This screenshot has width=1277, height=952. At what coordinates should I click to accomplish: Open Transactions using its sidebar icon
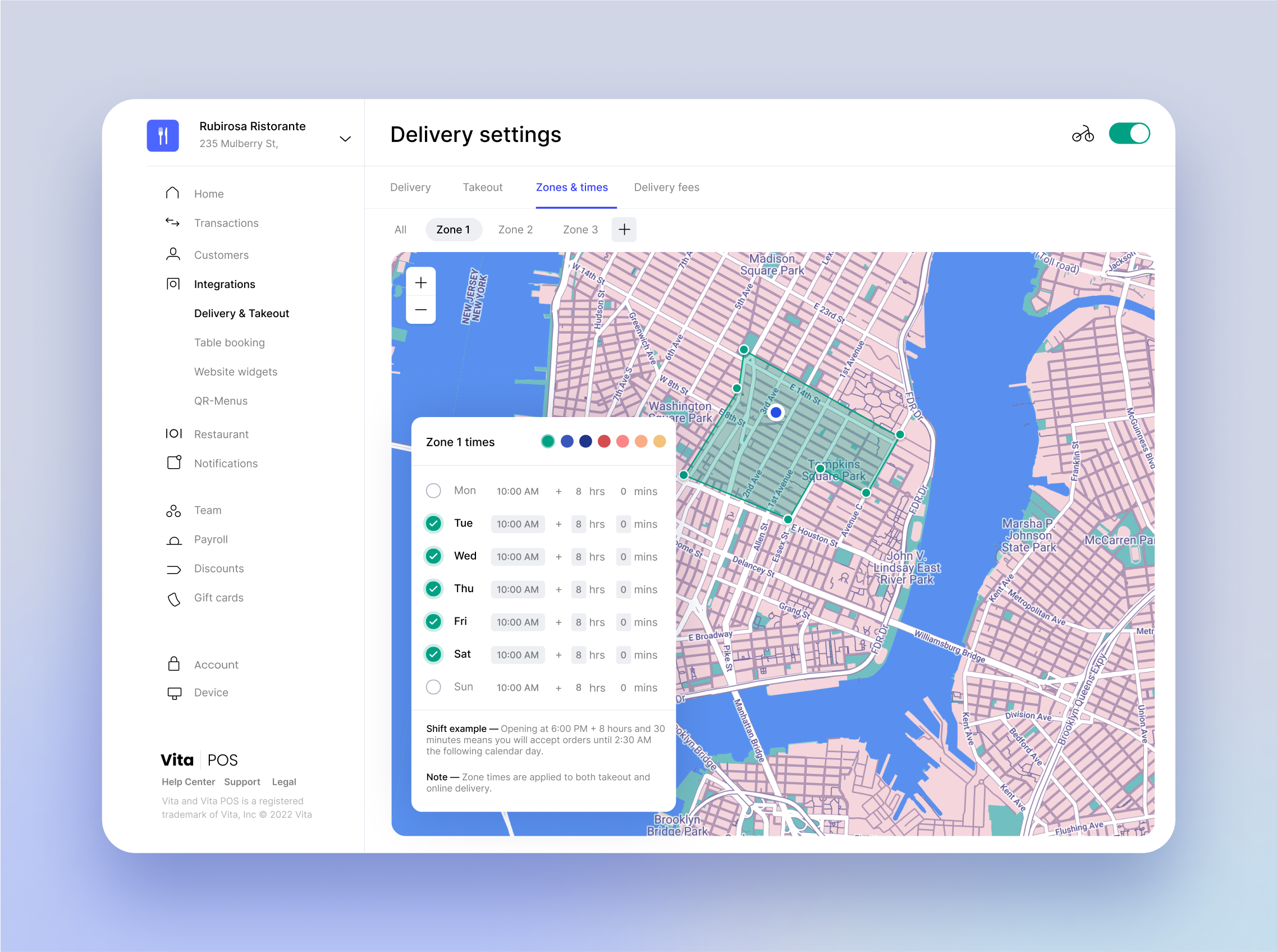[172, 223]
